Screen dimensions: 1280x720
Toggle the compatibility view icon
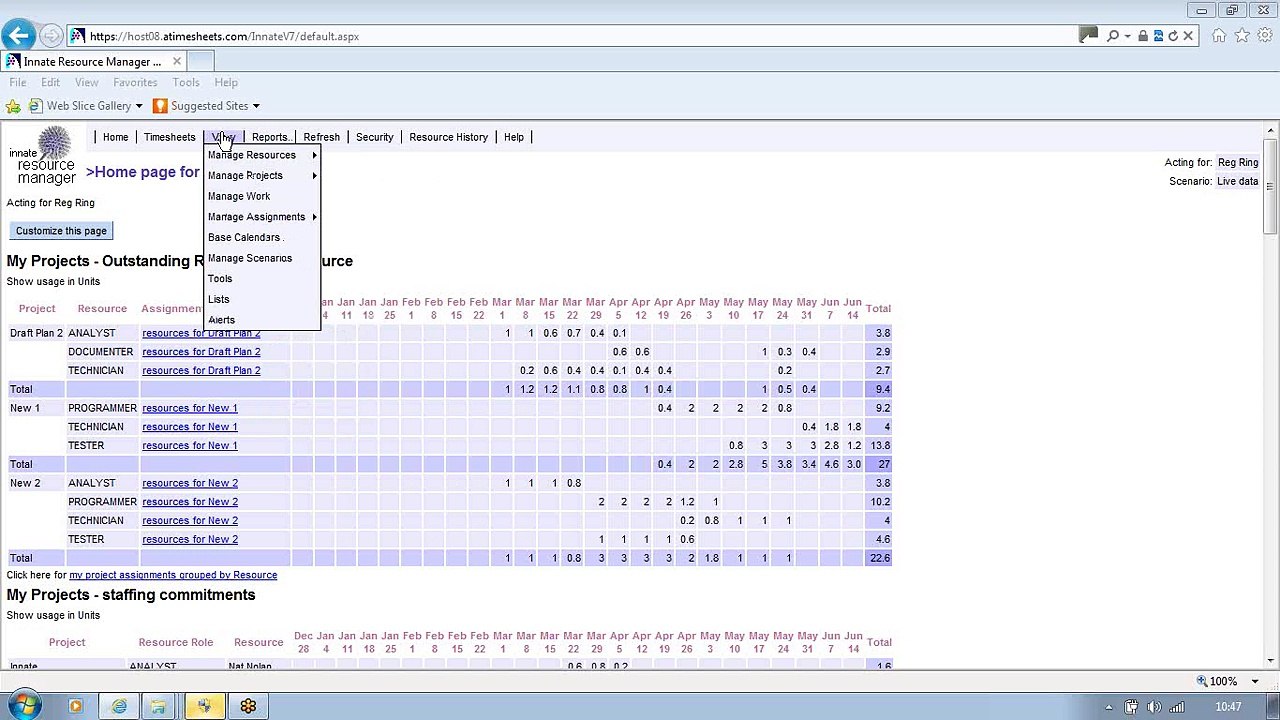click(x=1158, y=36)
